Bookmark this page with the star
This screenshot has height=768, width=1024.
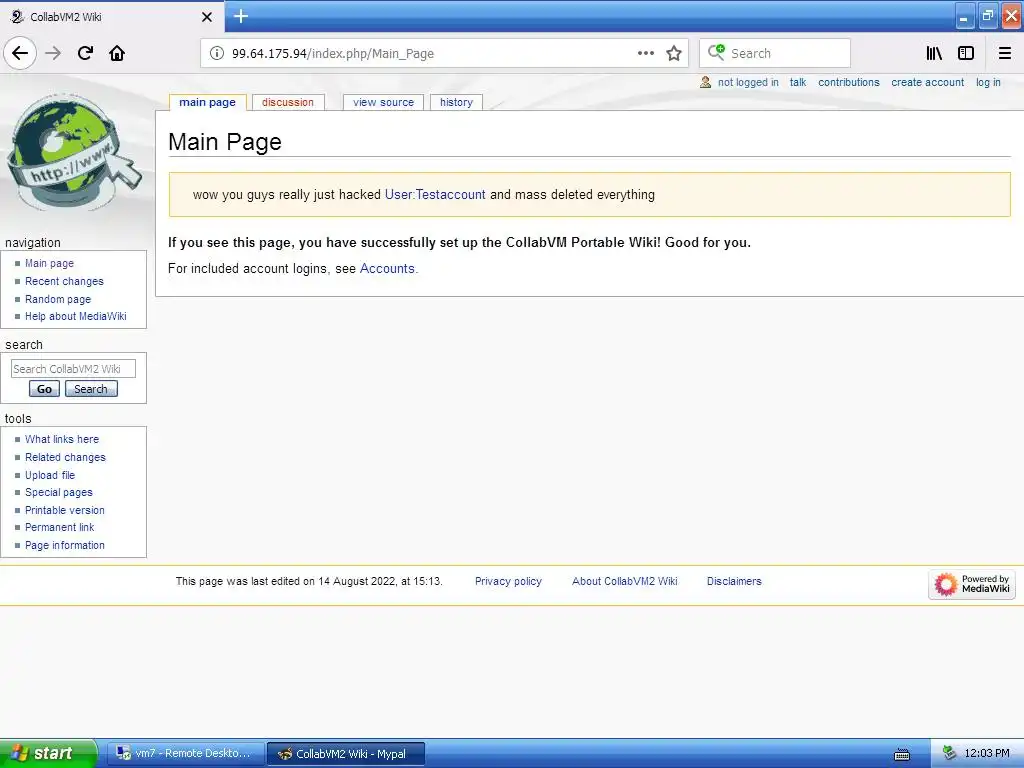[x=674, y=54]
